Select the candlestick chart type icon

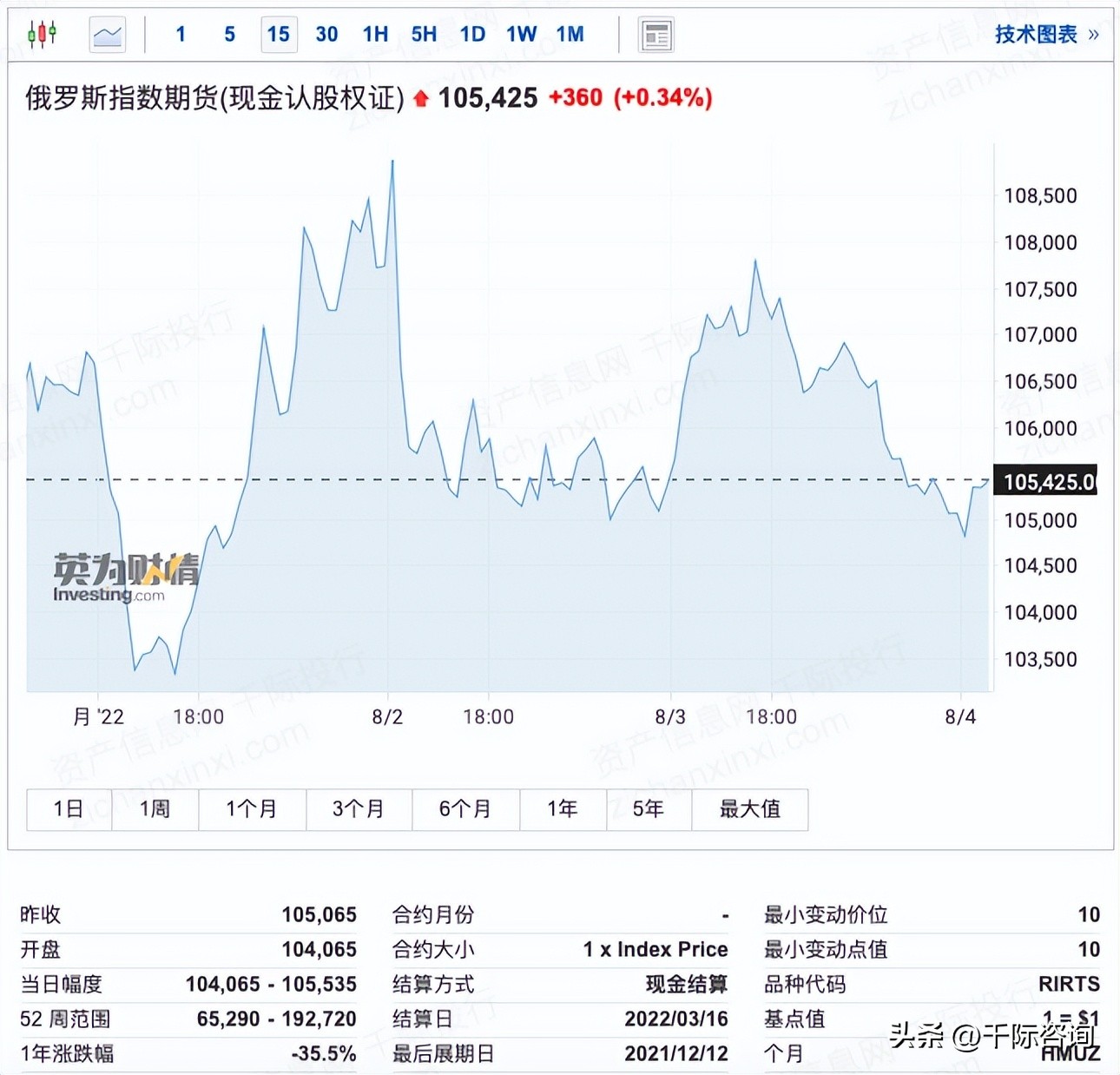coord(42,31)
